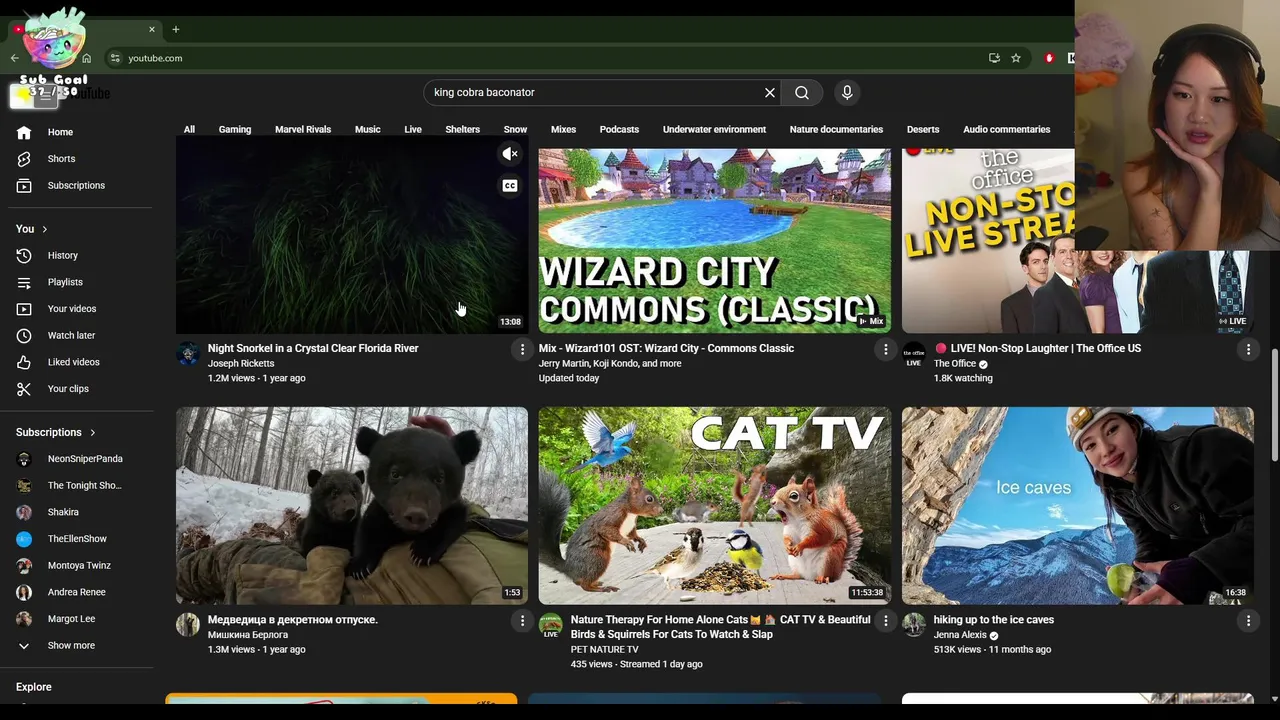Open Wizard City Commons thumbnail
This screenshot has width=1280, height=720.
[714, 241]
